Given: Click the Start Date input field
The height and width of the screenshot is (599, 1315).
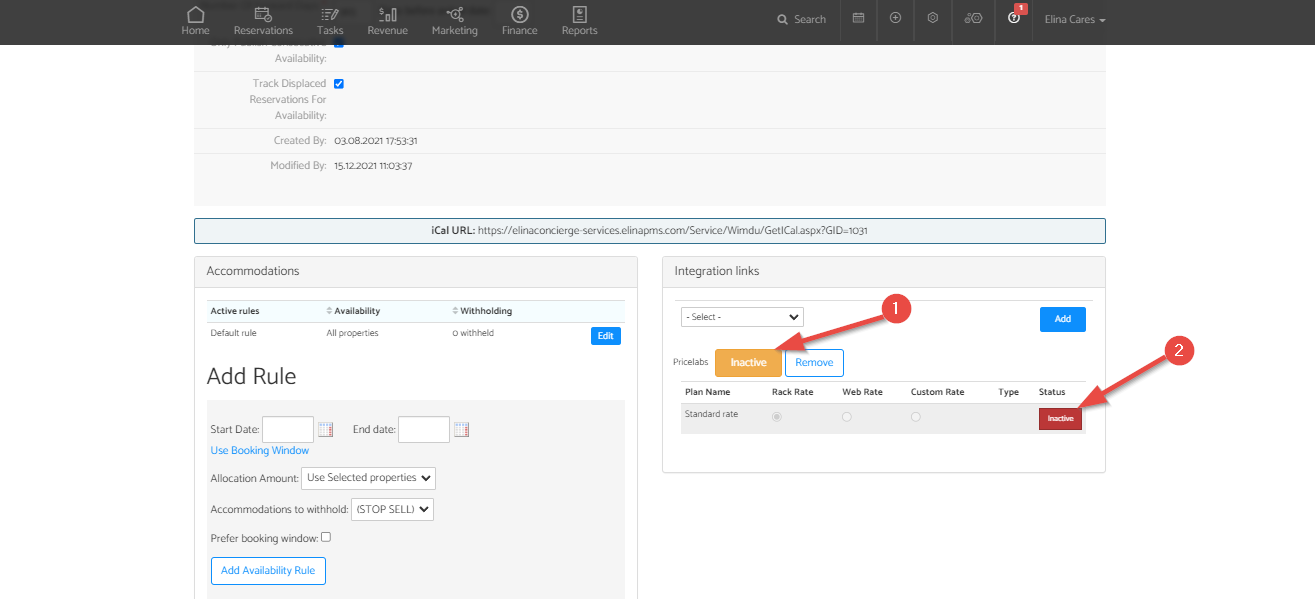Looking at the screenshot, I should pyautogui.click(x=288, y=430).
